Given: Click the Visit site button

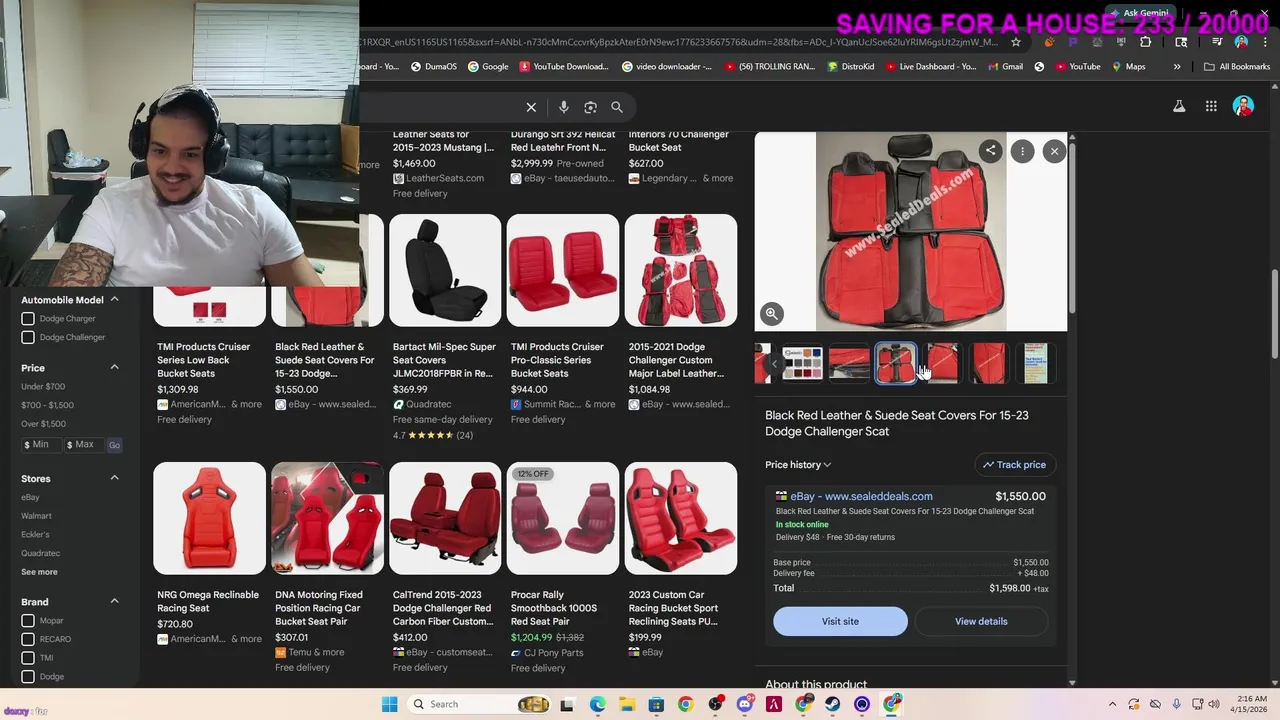Looking at the screenshot, I should coord(840,621).
